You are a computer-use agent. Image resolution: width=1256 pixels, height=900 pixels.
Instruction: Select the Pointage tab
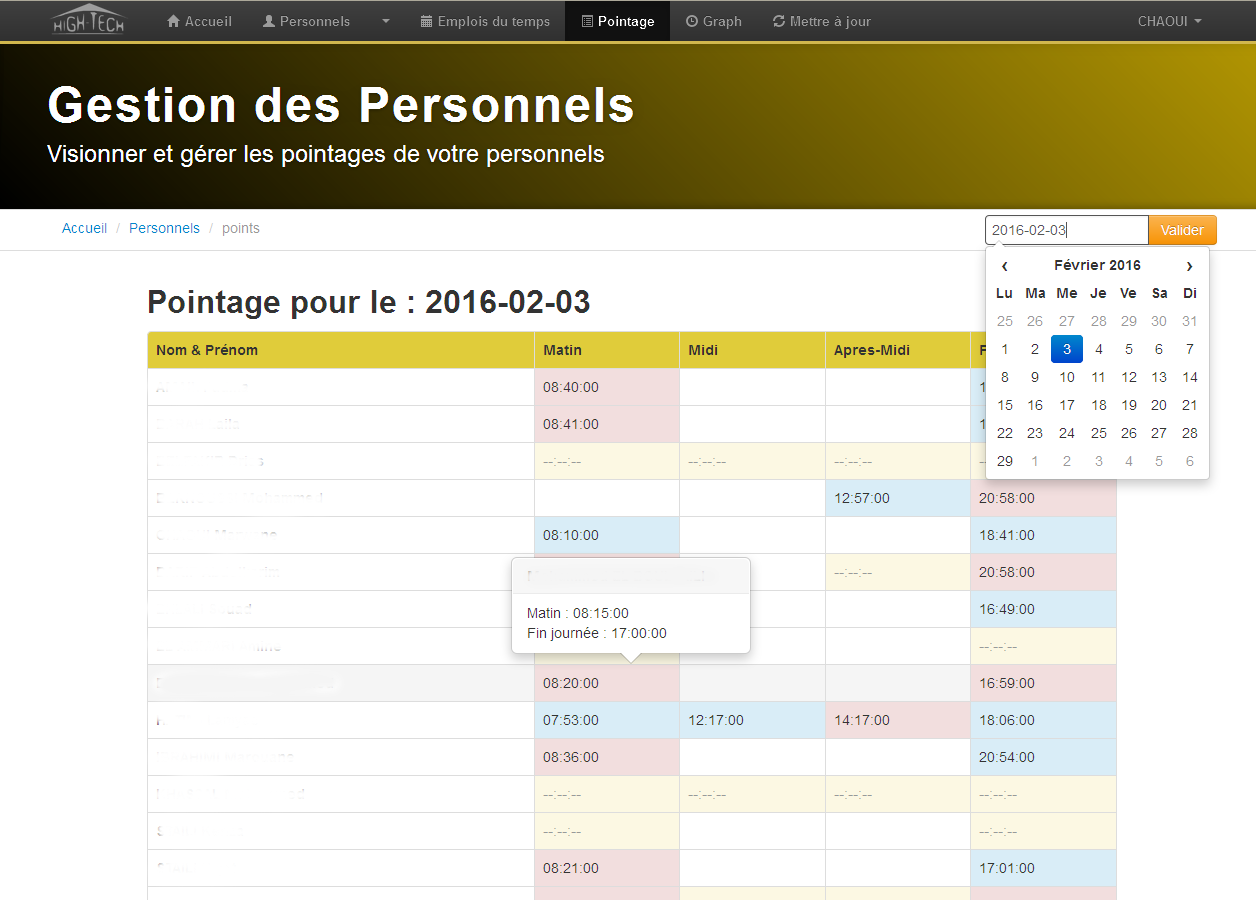pyautogui.click(x=617, y=21)
